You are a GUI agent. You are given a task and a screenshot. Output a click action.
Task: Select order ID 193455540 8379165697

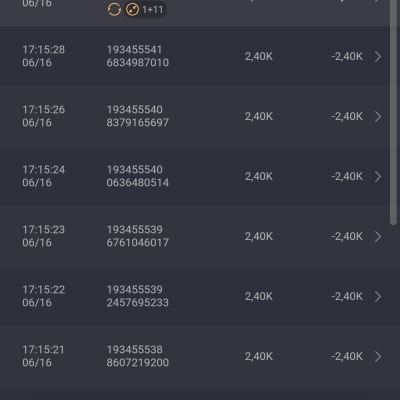[138, 116]
